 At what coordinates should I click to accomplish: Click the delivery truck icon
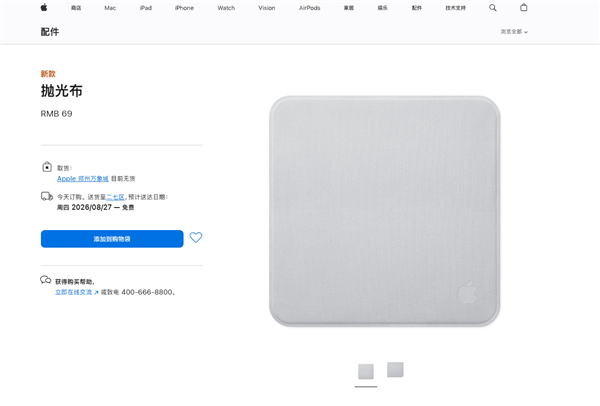click(47, 196)
